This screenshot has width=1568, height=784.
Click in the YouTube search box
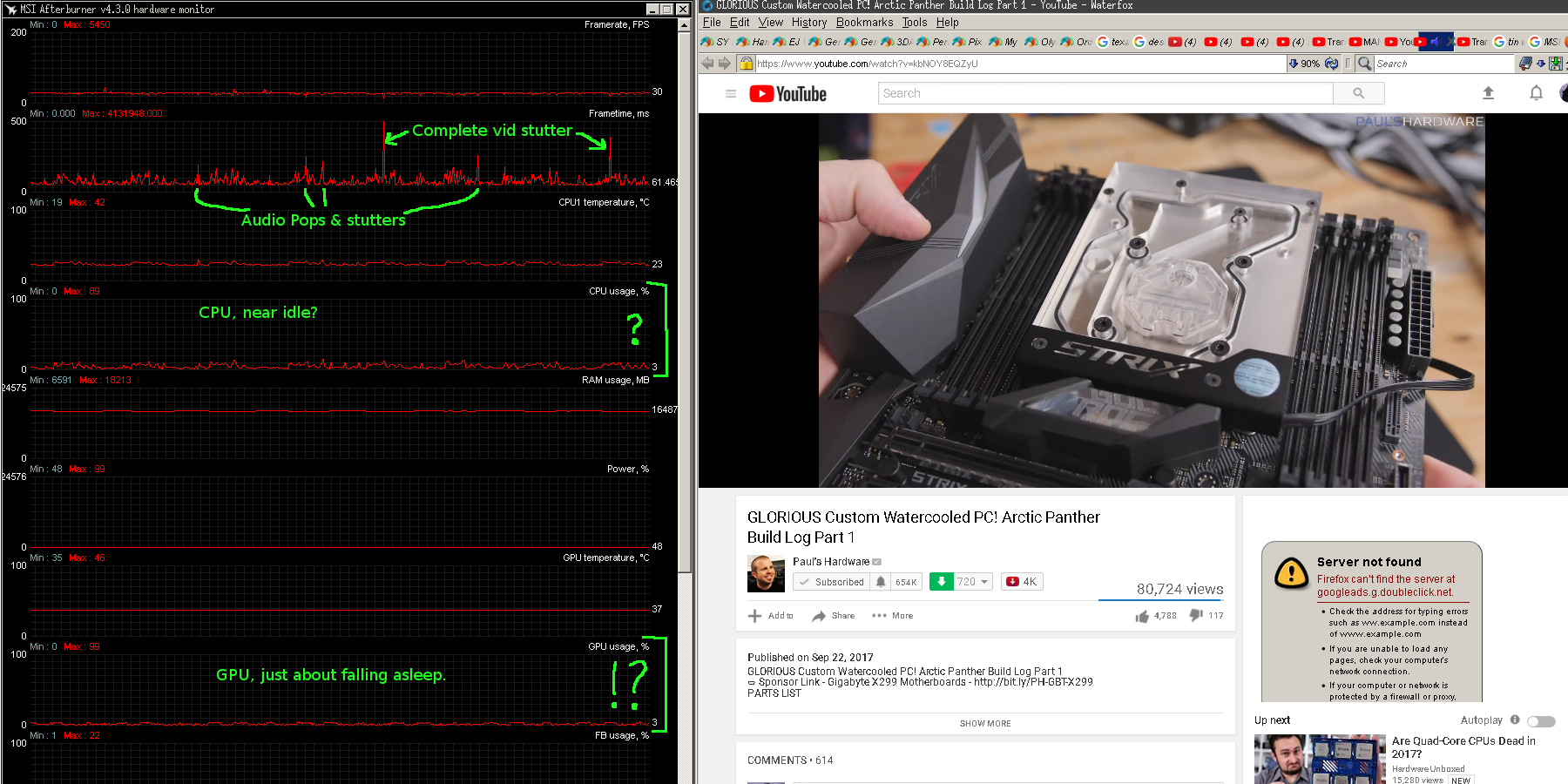pos(1105,93)
